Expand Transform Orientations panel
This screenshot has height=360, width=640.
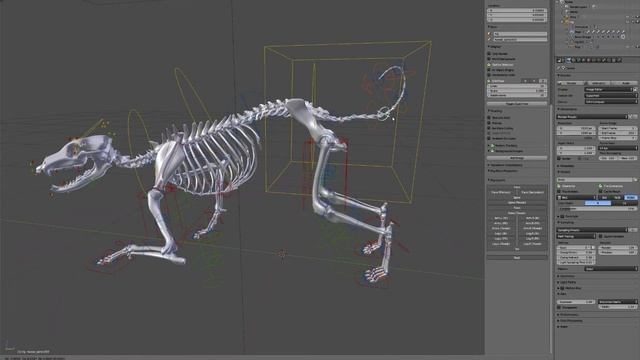pyautogui.click(x=506, y=165)
